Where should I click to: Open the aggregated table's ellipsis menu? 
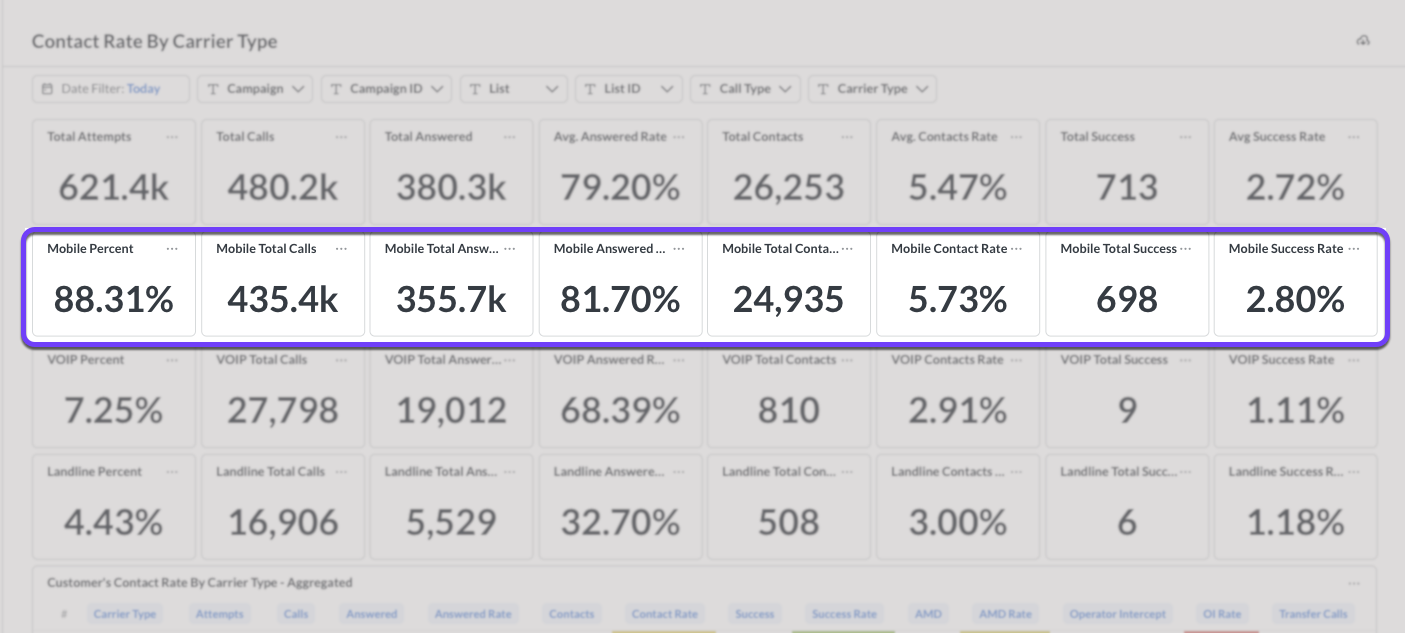[x=1354, y=583]
